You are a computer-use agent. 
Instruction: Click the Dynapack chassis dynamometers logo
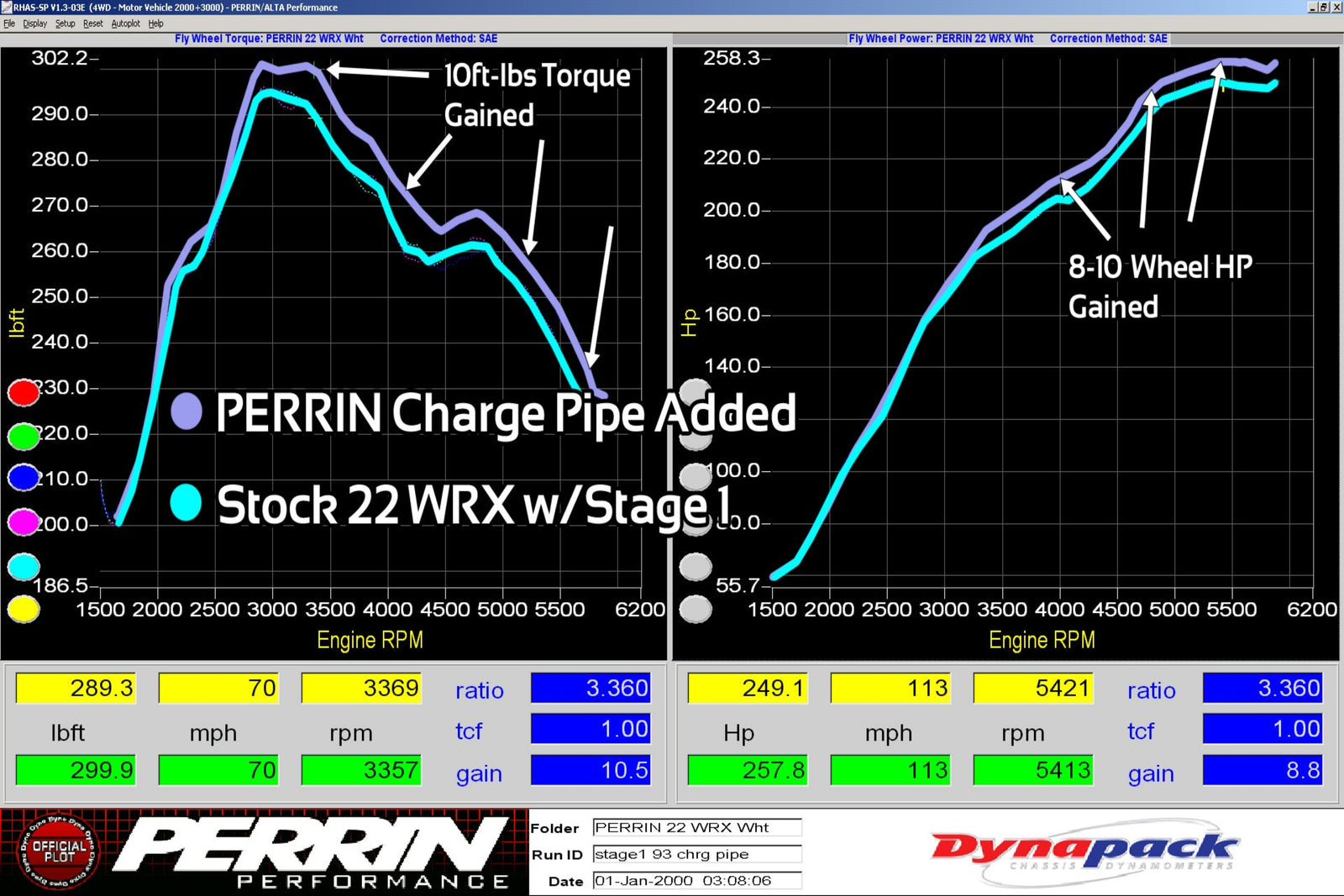click(1084, 852)
